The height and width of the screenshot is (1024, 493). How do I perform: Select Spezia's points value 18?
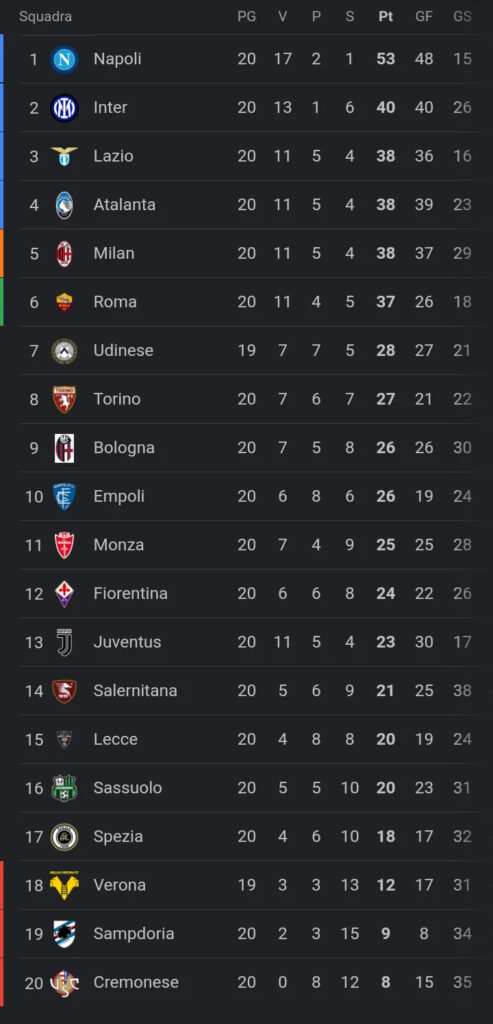(x=386, y=837)
